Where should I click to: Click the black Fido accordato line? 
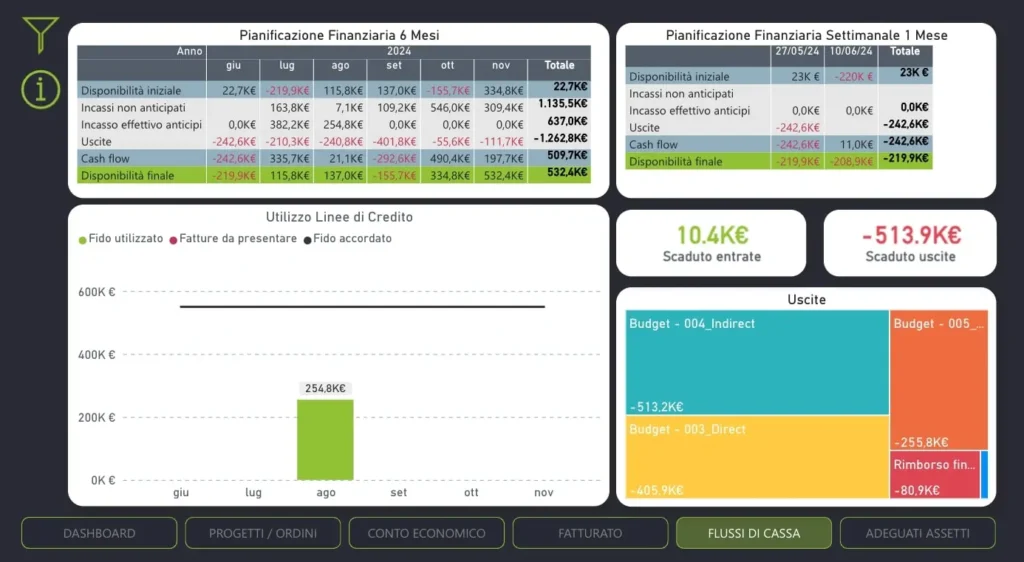[x=362, y=306]
